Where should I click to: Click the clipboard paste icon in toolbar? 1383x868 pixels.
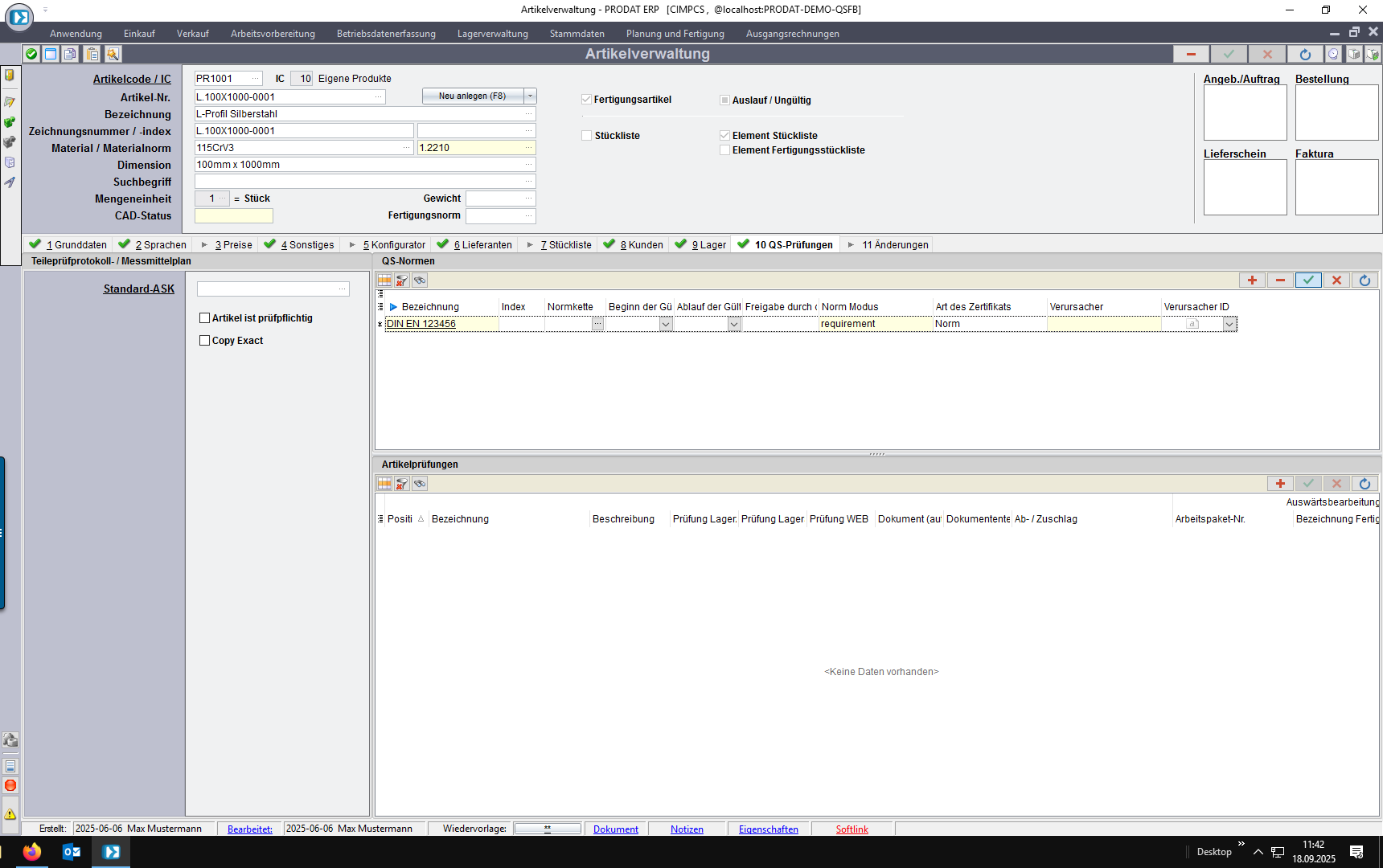tap(92, 54)
